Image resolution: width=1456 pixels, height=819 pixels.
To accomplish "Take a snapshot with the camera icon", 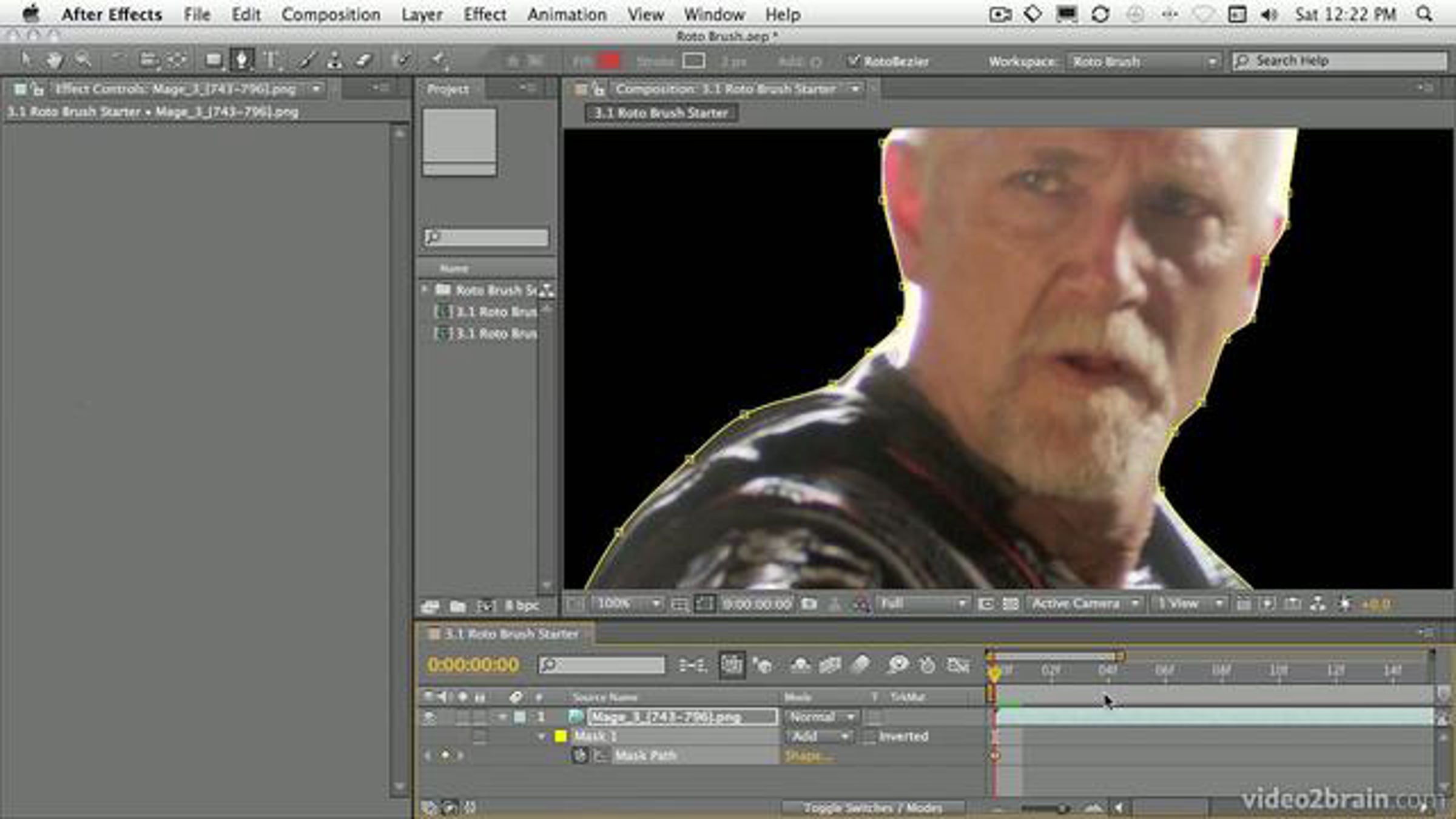I will pos(809,604).
